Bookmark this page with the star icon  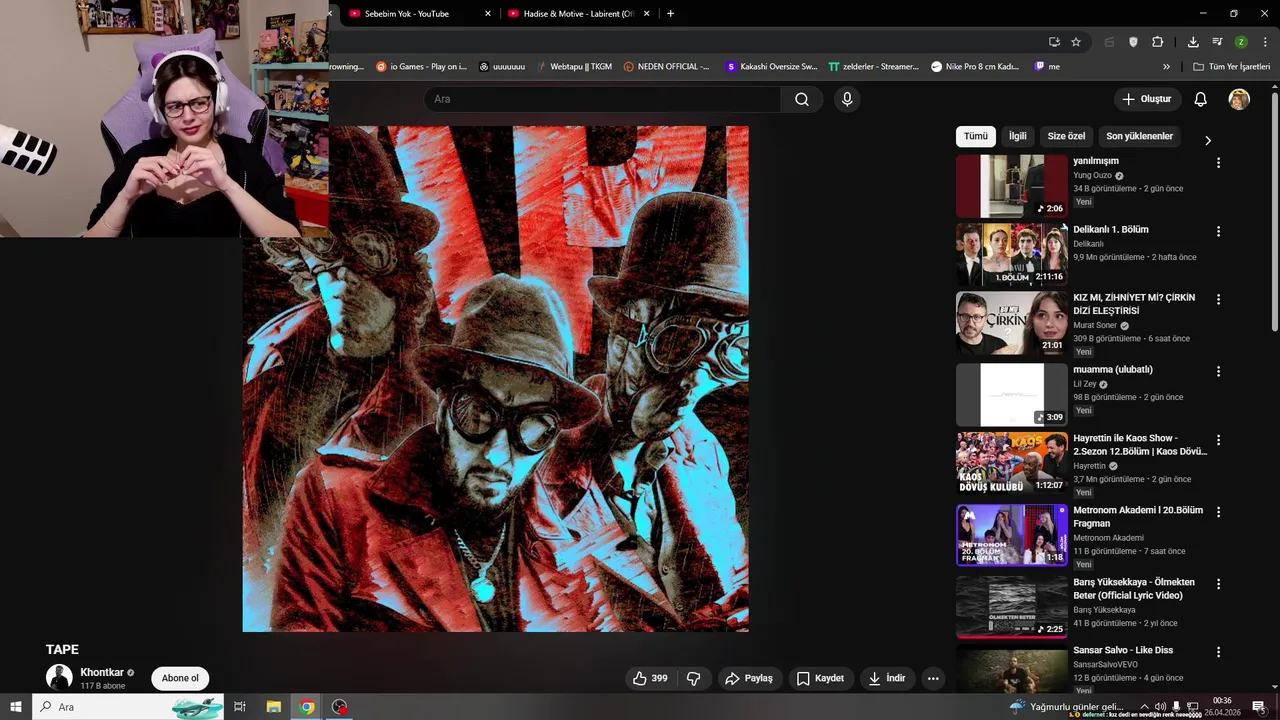[x=1076, y=42]
